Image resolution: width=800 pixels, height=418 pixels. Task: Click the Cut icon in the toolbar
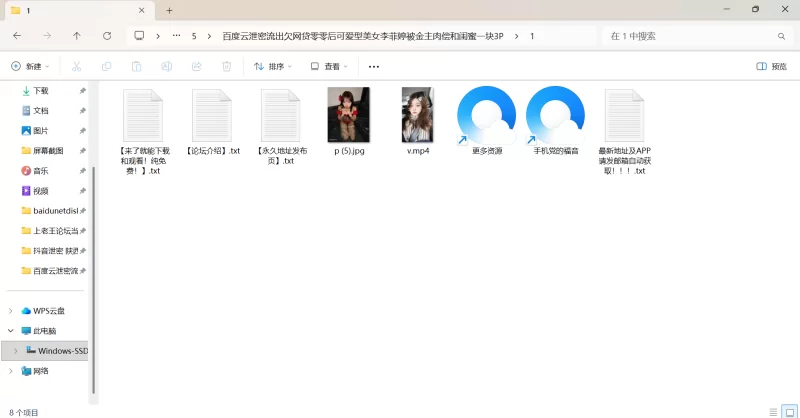(x=76, y=67)
